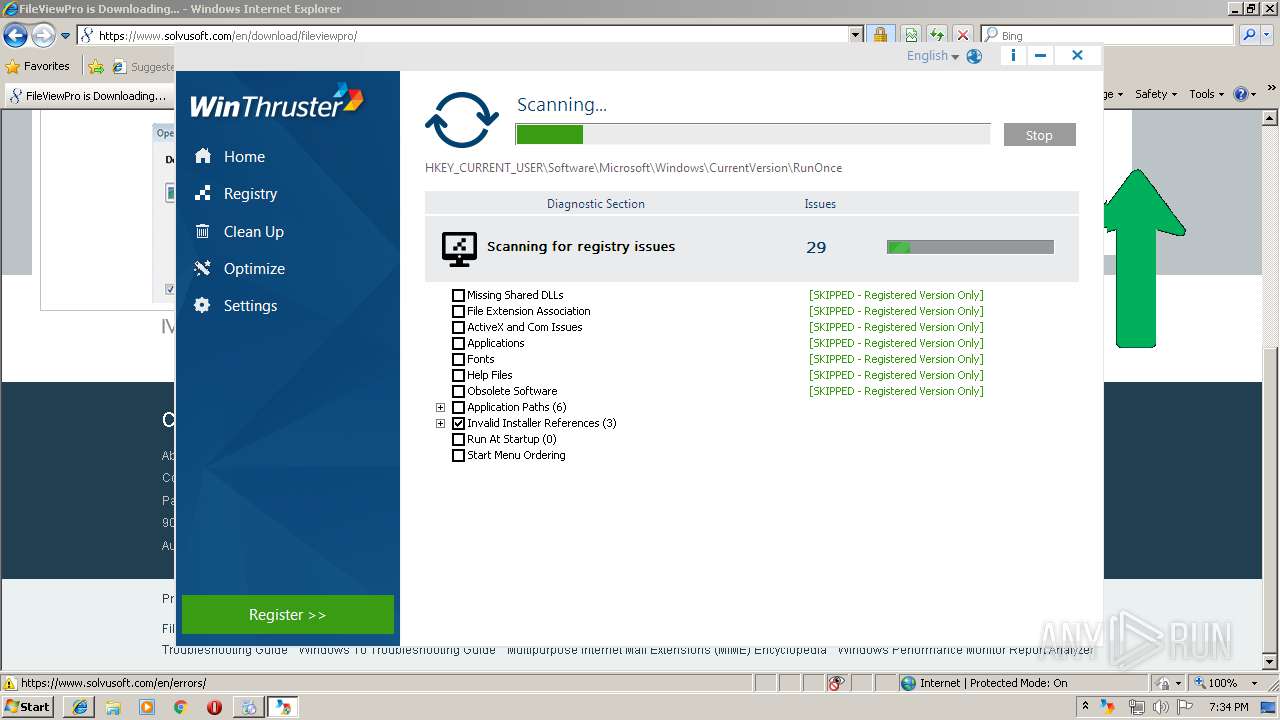Screen dimensions: 1280x720
Task: Click the Diagnostic Section column header
Action: pos(596,203)
